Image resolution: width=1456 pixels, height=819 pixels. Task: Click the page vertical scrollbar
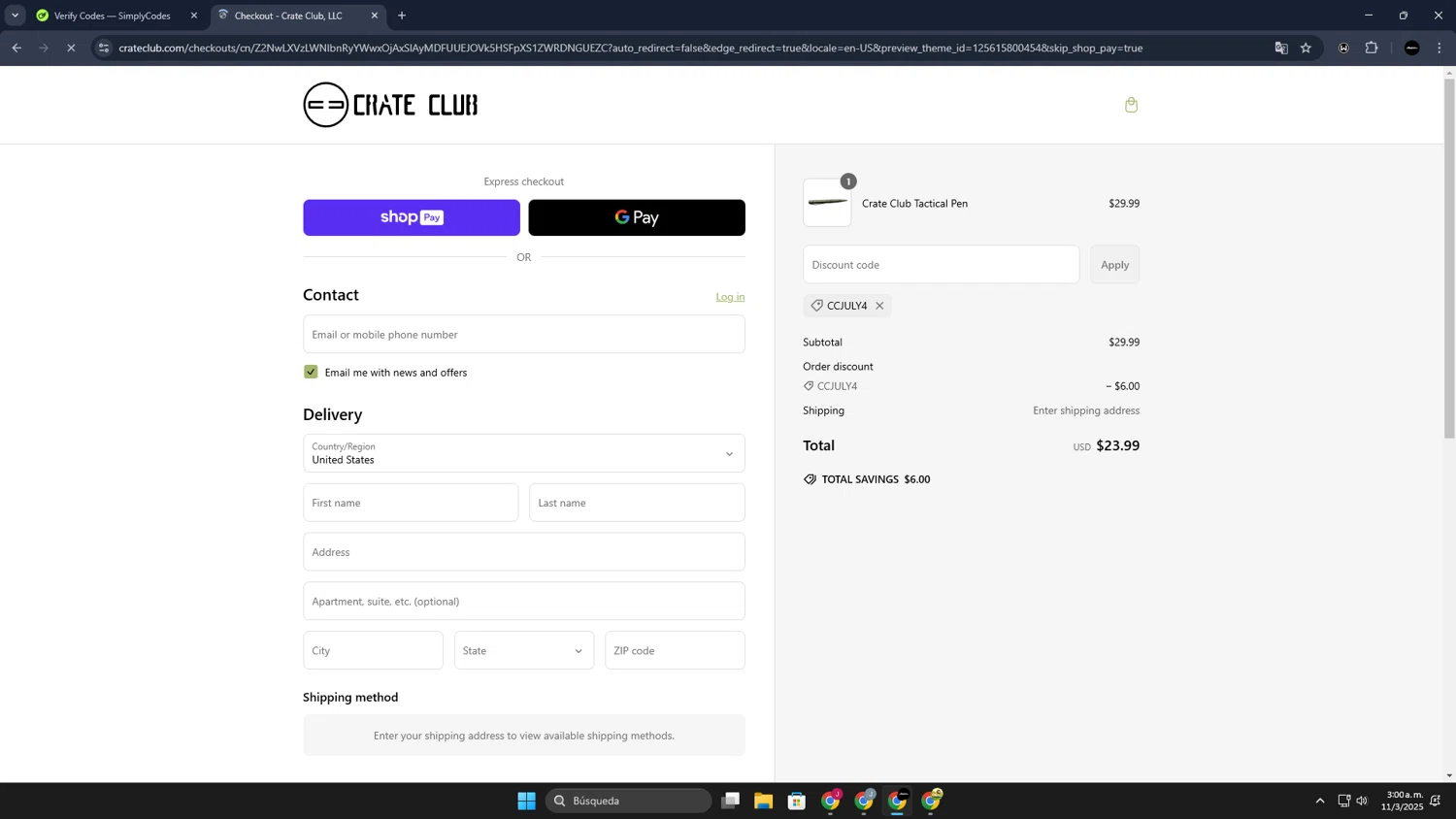[x=1449, y=258]
